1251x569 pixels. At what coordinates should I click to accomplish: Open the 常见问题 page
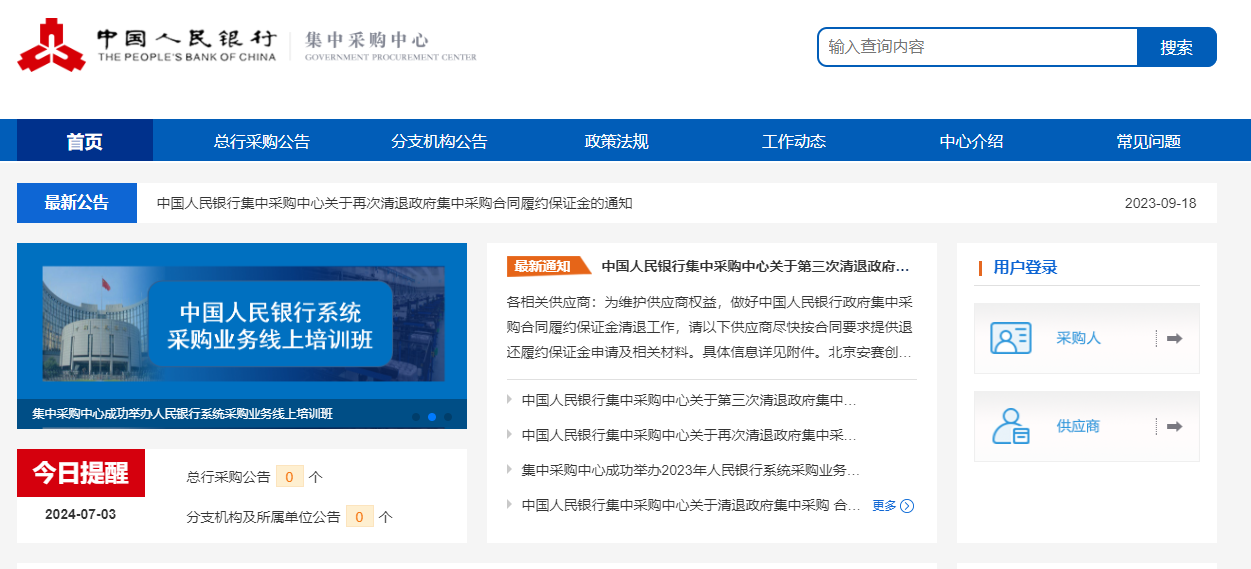tap(1148, 141)
